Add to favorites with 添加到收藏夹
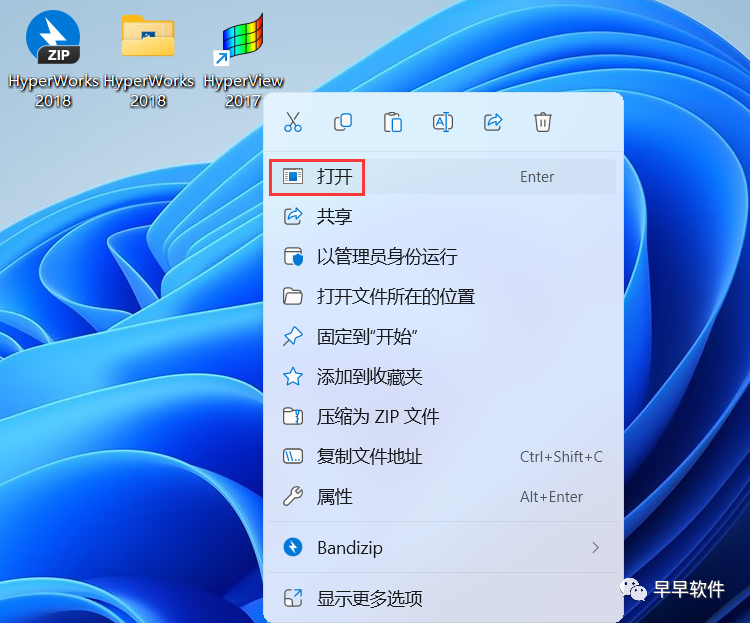 point(370,377)
